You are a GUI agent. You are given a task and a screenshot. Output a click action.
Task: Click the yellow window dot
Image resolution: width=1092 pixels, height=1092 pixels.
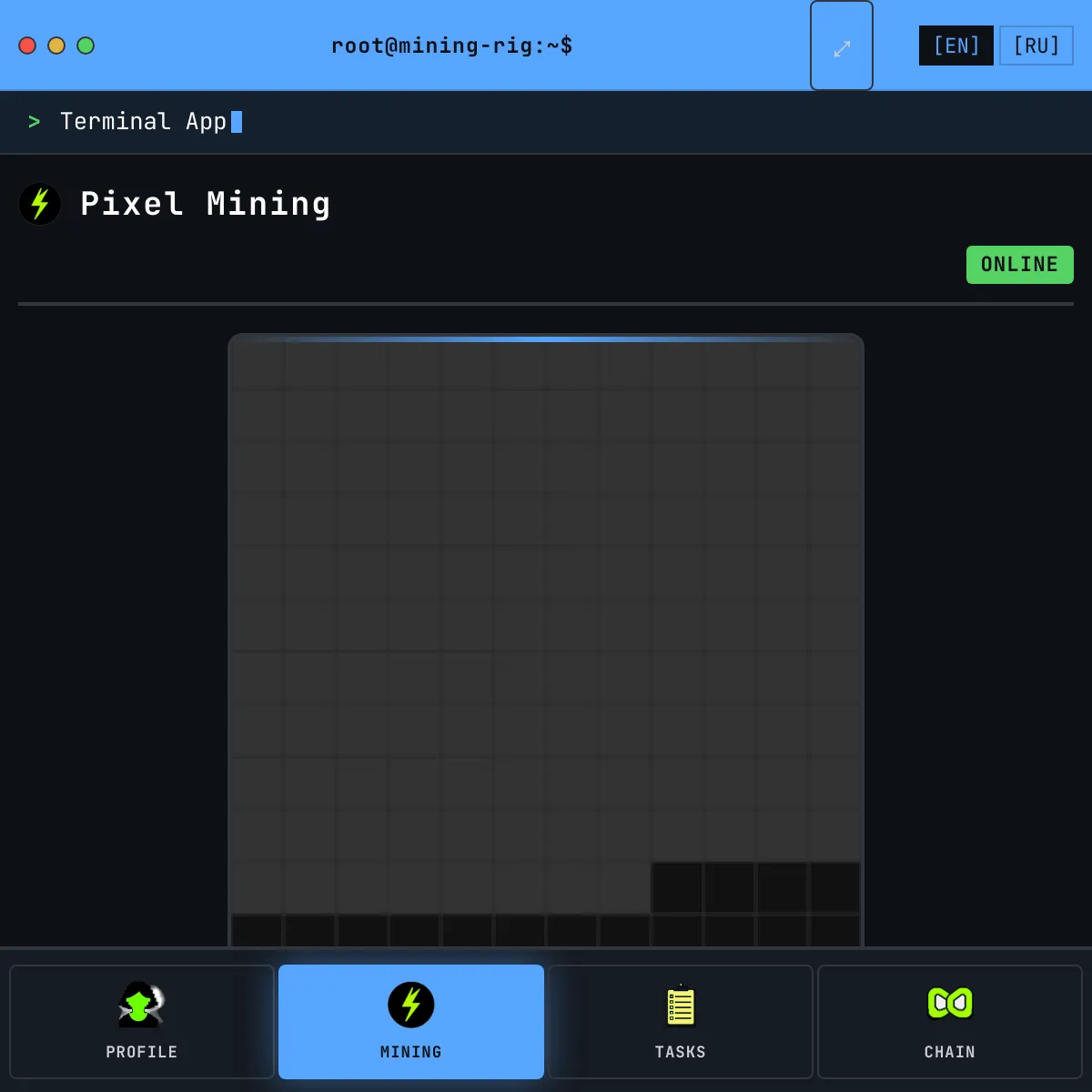pos(56,45)
